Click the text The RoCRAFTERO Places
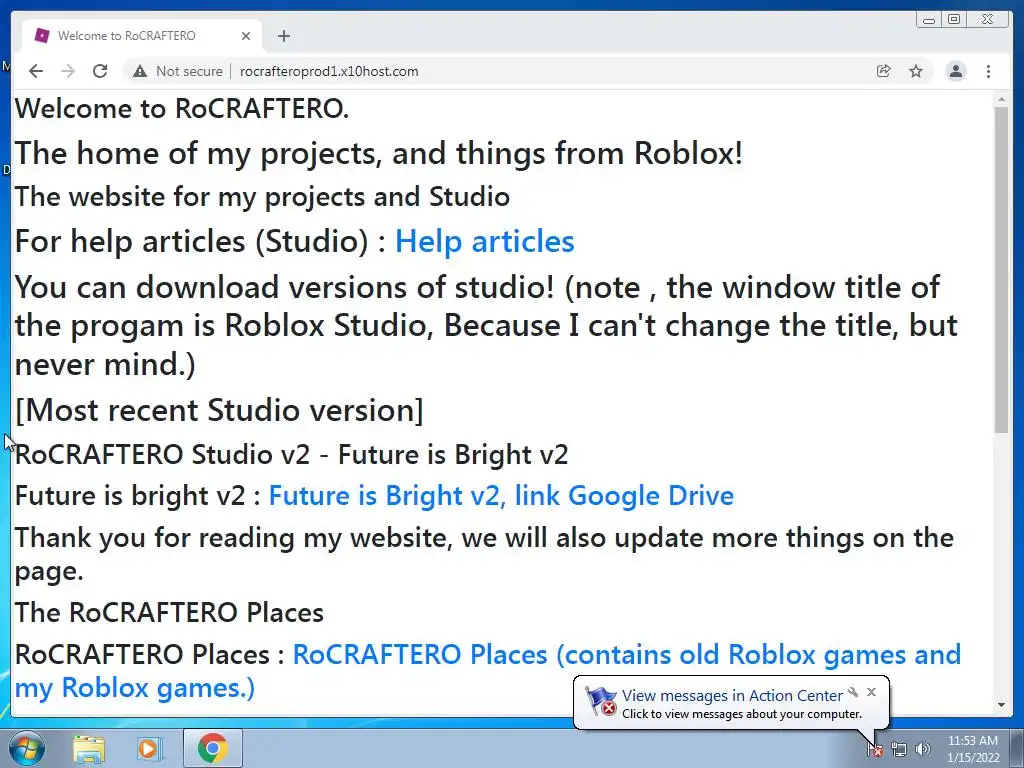This screenshot has height=768, width=1024. (169, 613)
